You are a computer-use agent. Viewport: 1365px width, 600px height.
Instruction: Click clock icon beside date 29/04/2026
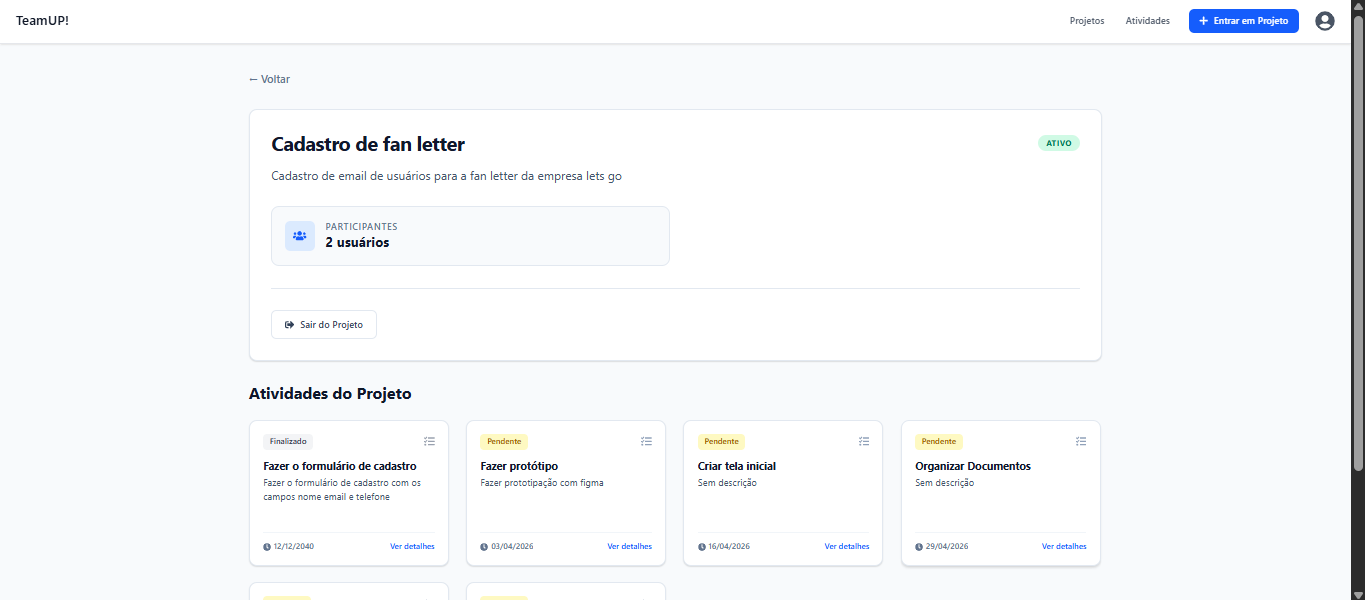pos(919,547)
